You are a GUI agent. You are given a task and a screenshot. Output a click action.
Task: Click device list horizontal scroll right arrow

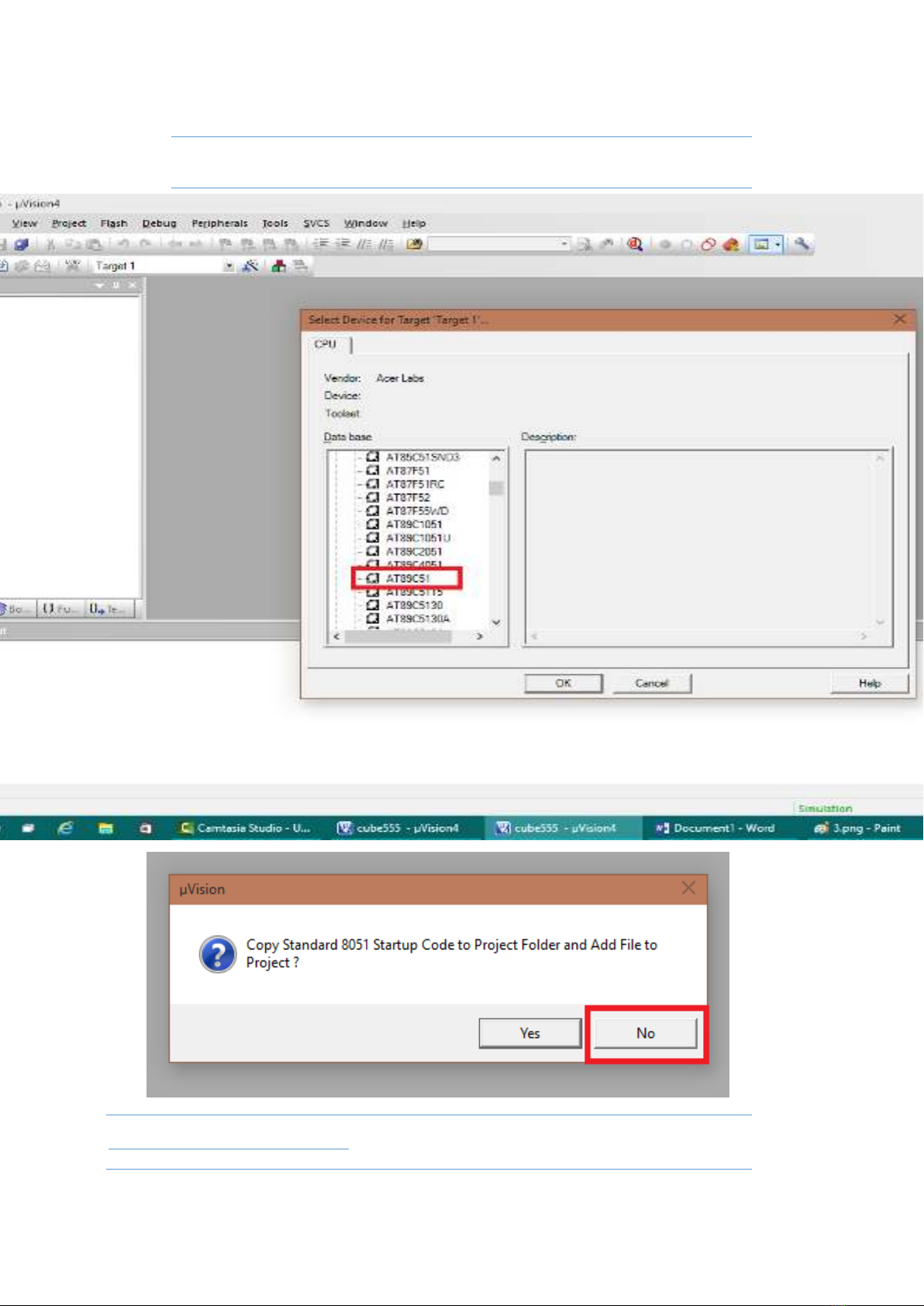click(x=480, y=636)
